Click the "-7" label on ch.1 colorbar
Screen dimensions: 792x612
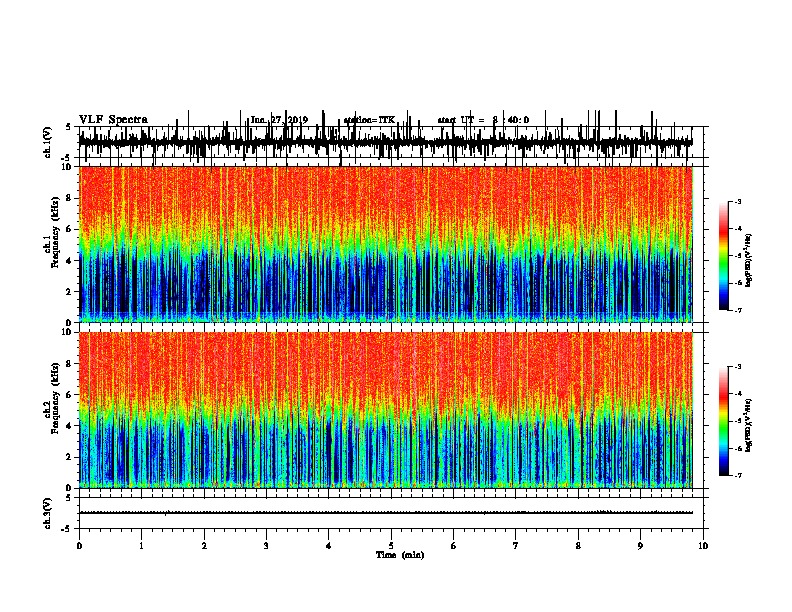[x=738, y=310]
